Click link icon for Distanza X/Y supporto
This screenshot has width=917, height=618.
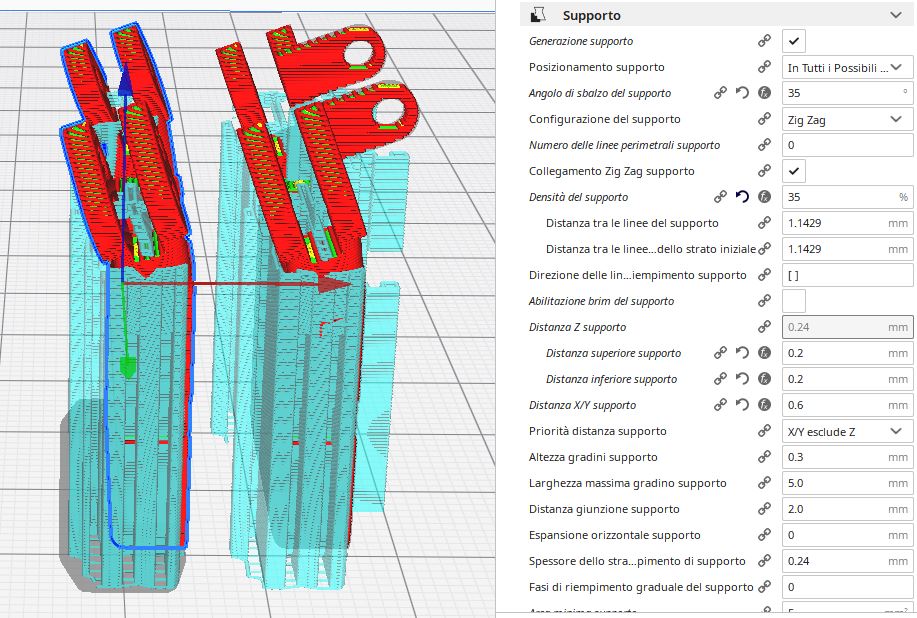[720, 405]
